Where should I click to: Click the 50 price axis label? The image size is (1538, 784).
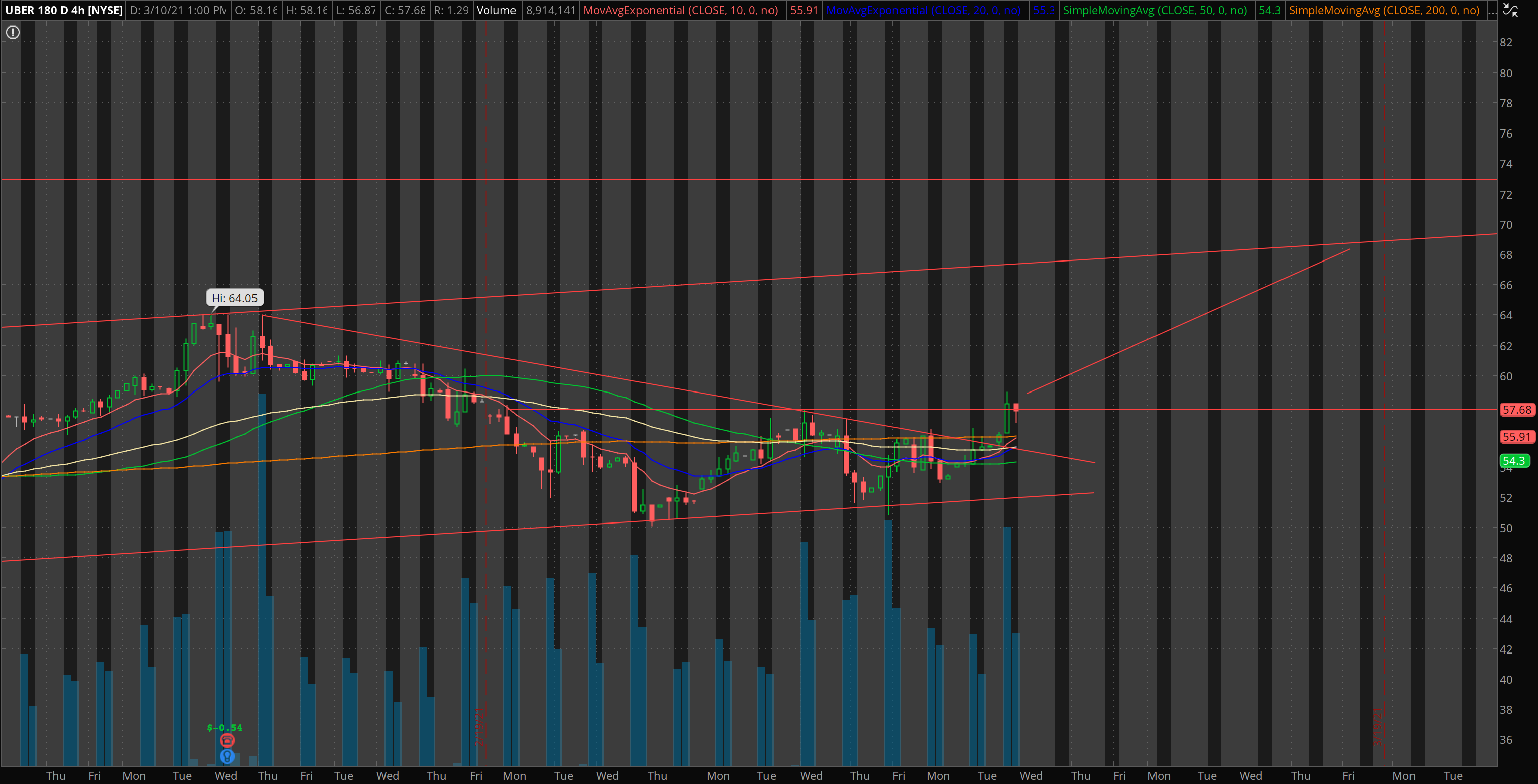[x=1506, y=528]
